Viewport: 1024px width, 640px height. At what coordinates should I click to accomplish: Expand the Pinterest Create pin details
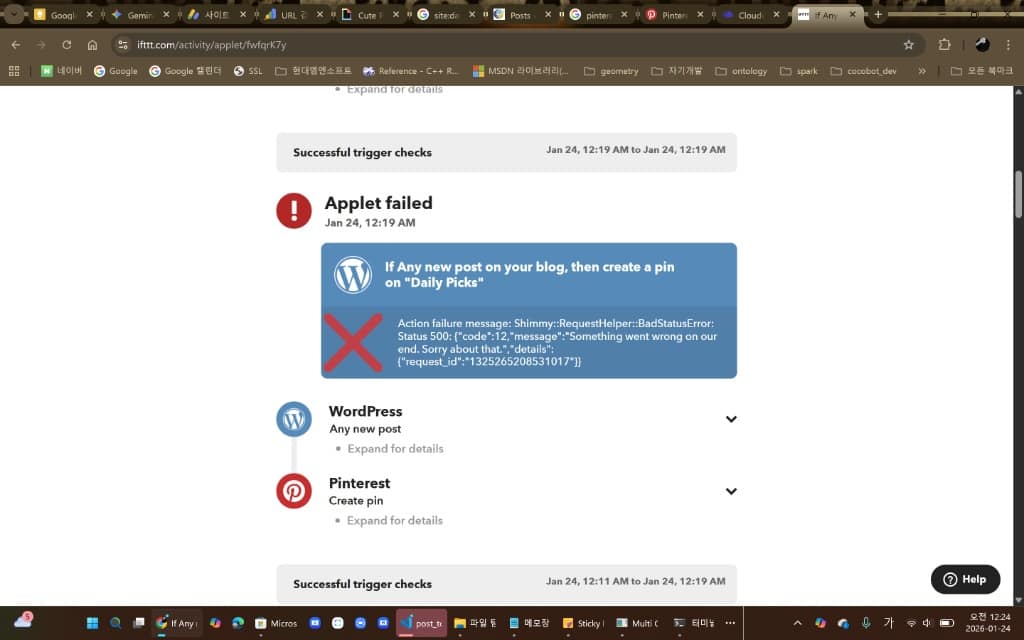point(731,491)
